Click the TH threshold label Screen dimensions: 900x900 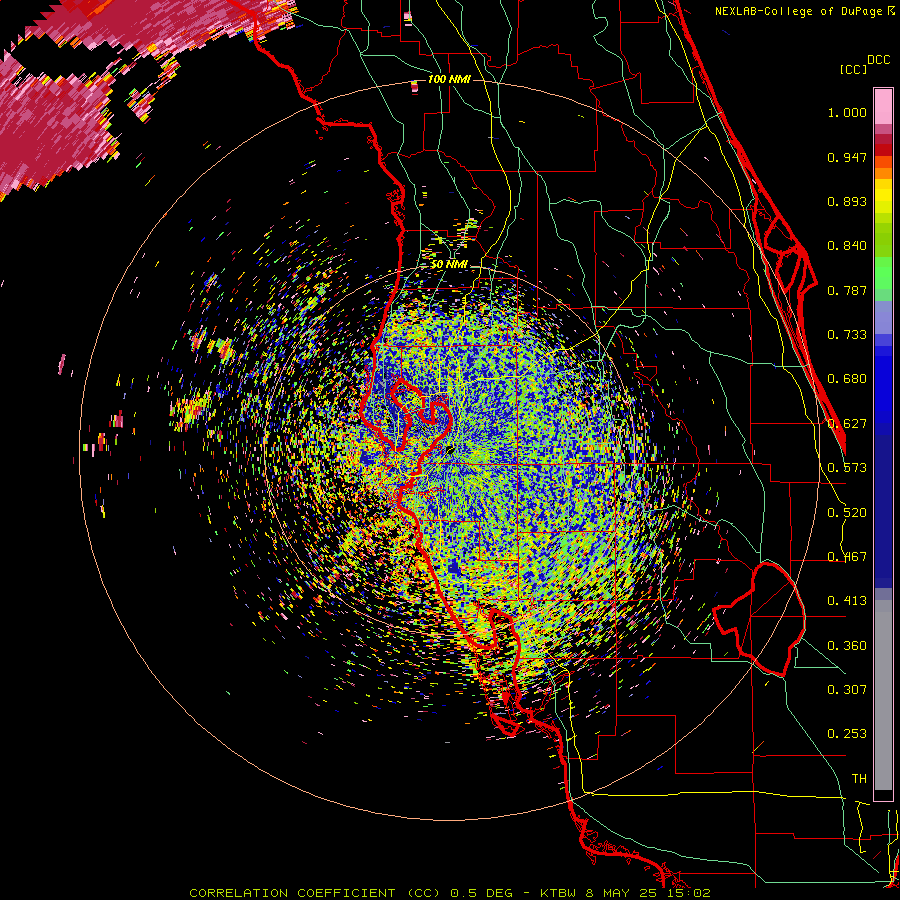click(x=859, y=779)
